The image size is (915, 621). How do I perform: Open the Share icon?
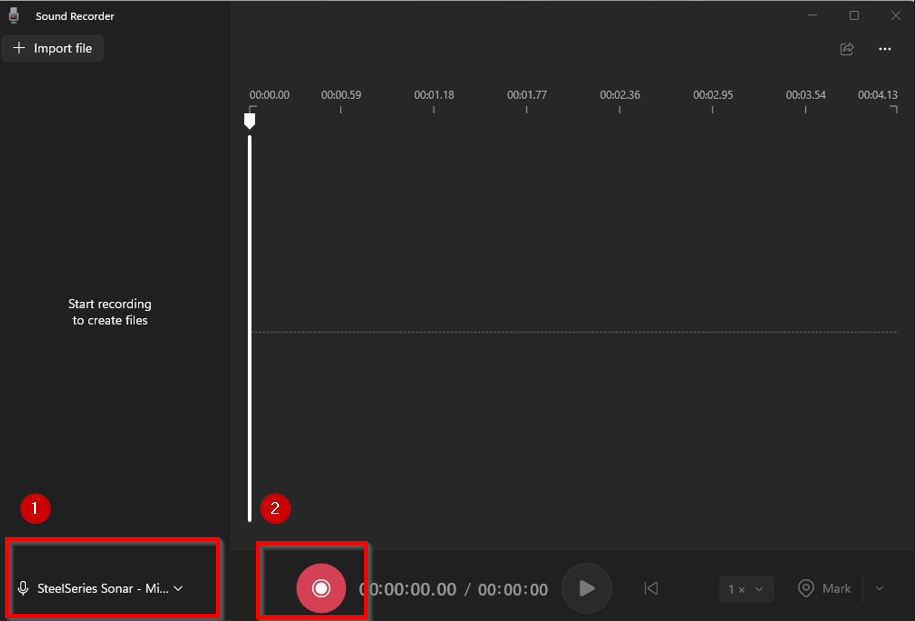(847, 49)
